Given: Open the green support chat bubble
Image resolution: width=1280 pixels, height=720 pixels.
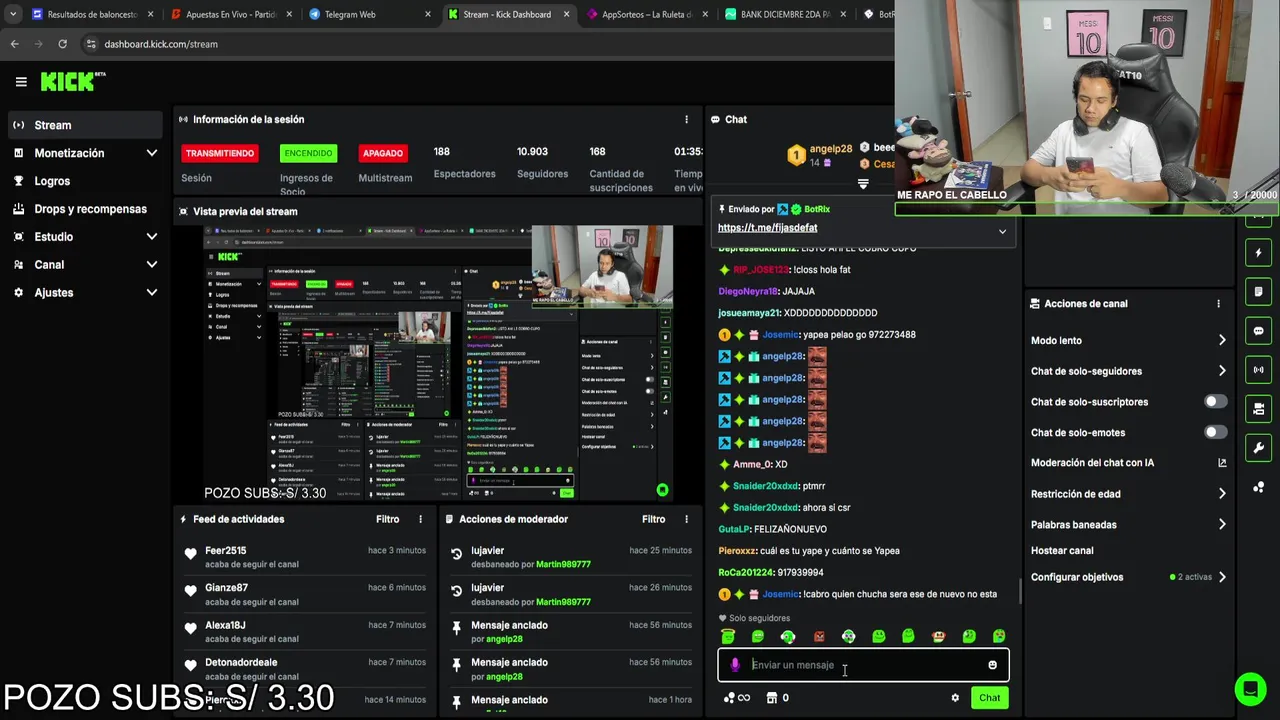Looking at the screenshot, I should click(x=1249, y=689).
